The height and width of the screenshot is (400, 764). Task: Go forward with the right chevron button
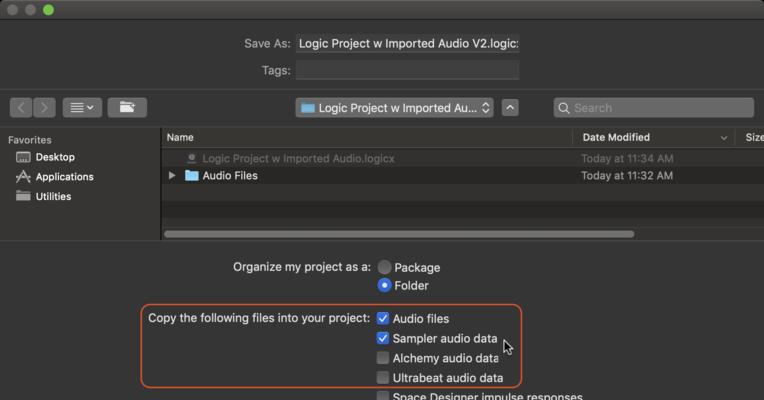tap(44, 108)
